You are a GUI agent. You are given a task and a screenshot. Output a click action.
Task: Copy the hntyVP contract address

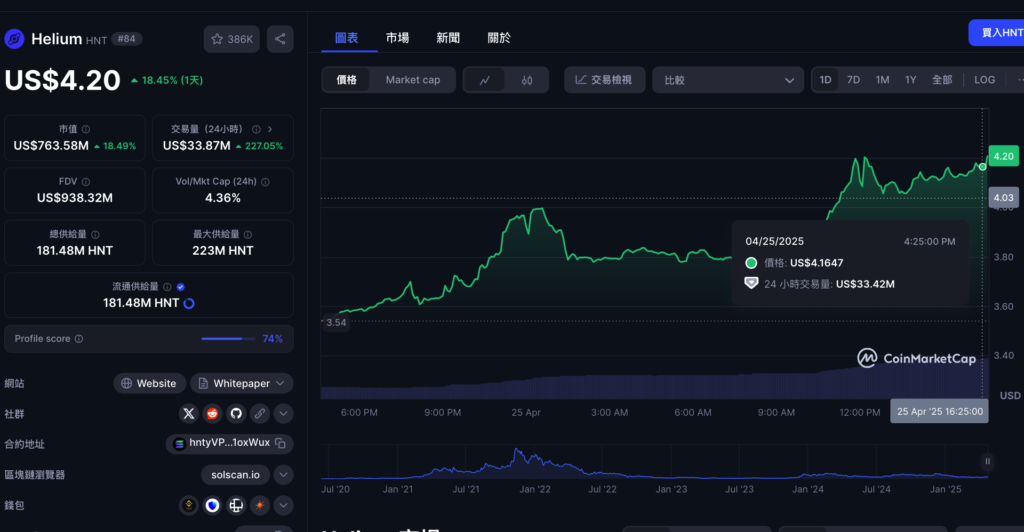(x=281, y=443)
